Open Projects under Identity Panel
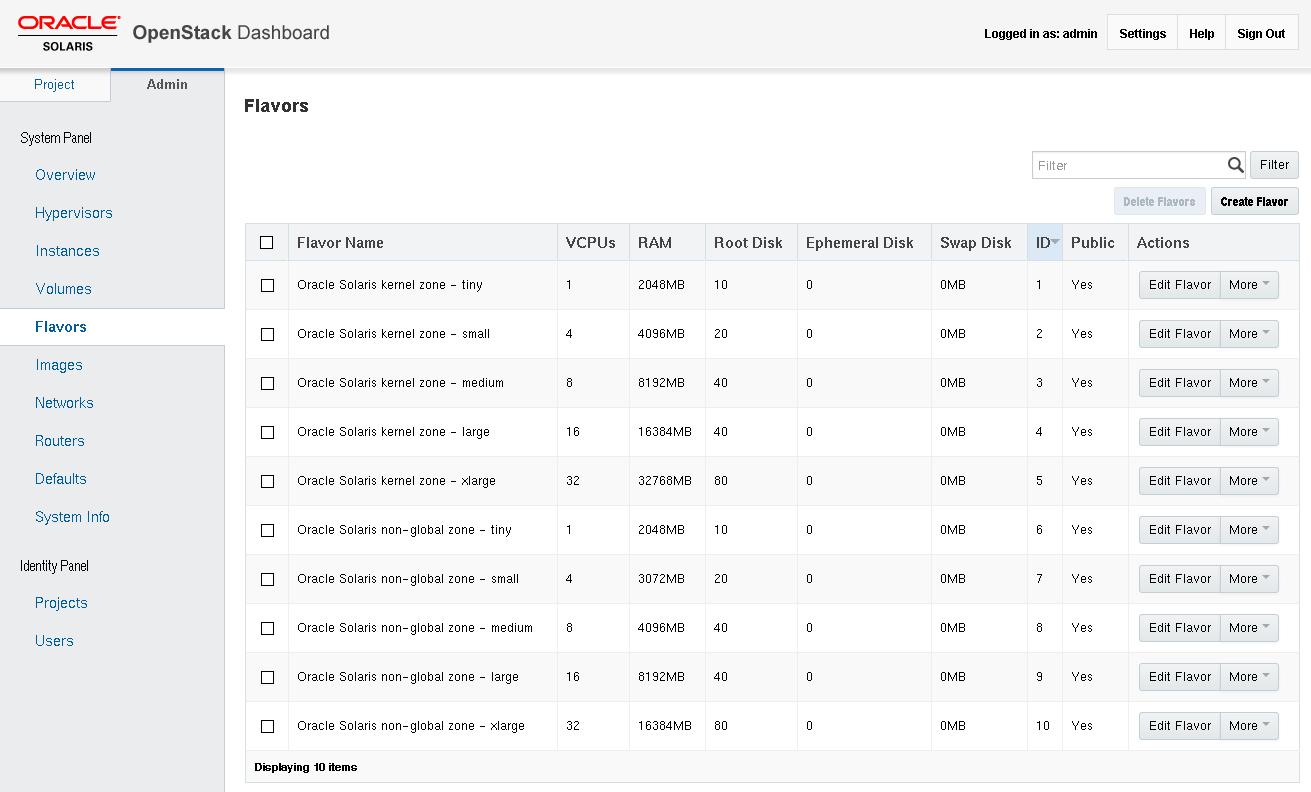1311x792 pixels. pos(61,603)
